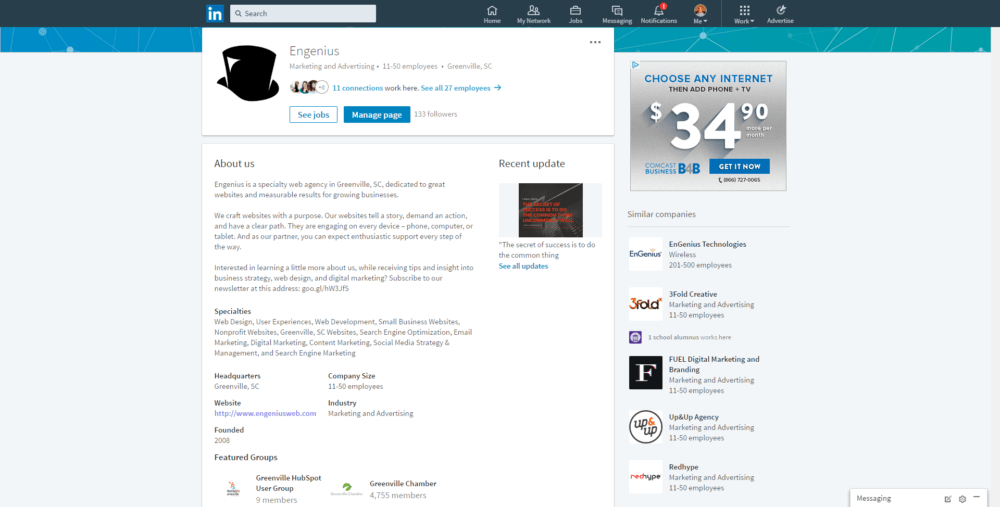Click the ad choices icon on advertisement
Viewport: 1000px width, 507px height.
[635, 65]
